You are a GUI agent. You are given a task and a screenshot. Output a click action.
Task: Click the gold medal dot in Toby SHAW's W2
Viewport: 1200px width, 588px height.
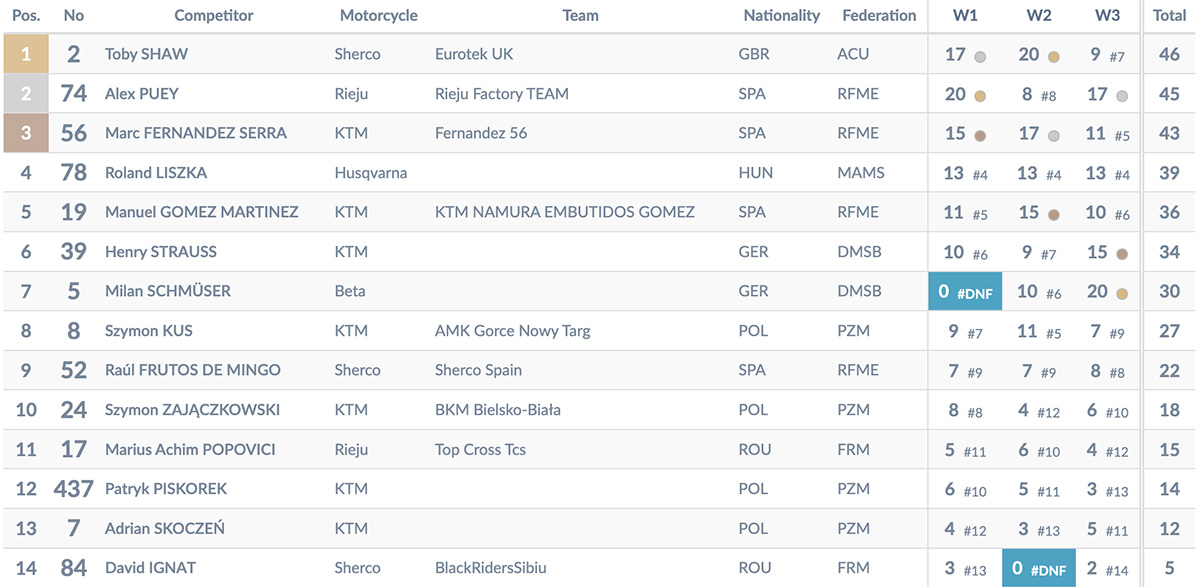point(1054,57)
